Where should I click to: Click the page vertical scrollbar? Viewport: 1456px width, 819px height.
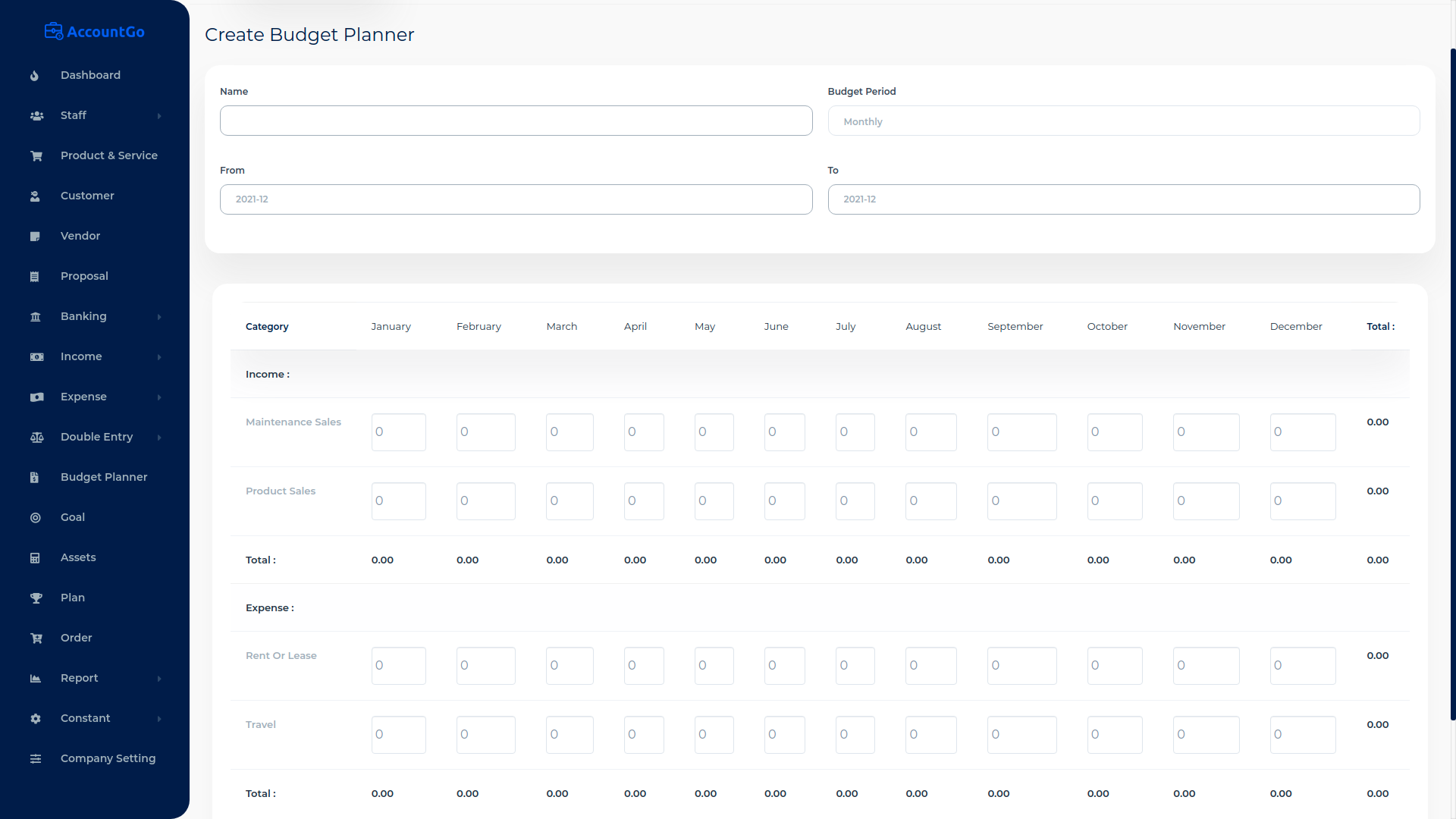tap(1452, 379)
